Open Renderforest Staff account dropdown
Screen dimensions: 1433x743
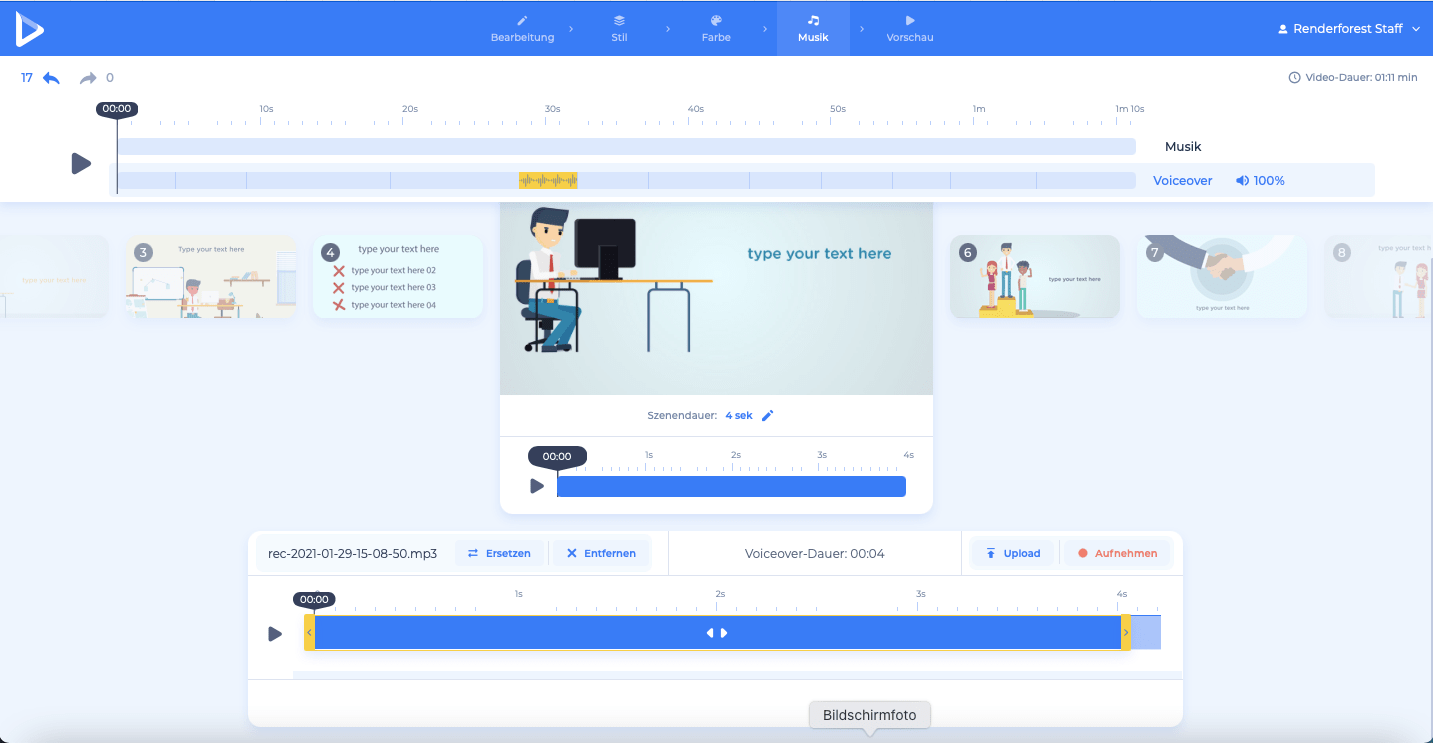[x=1348, y=29]
